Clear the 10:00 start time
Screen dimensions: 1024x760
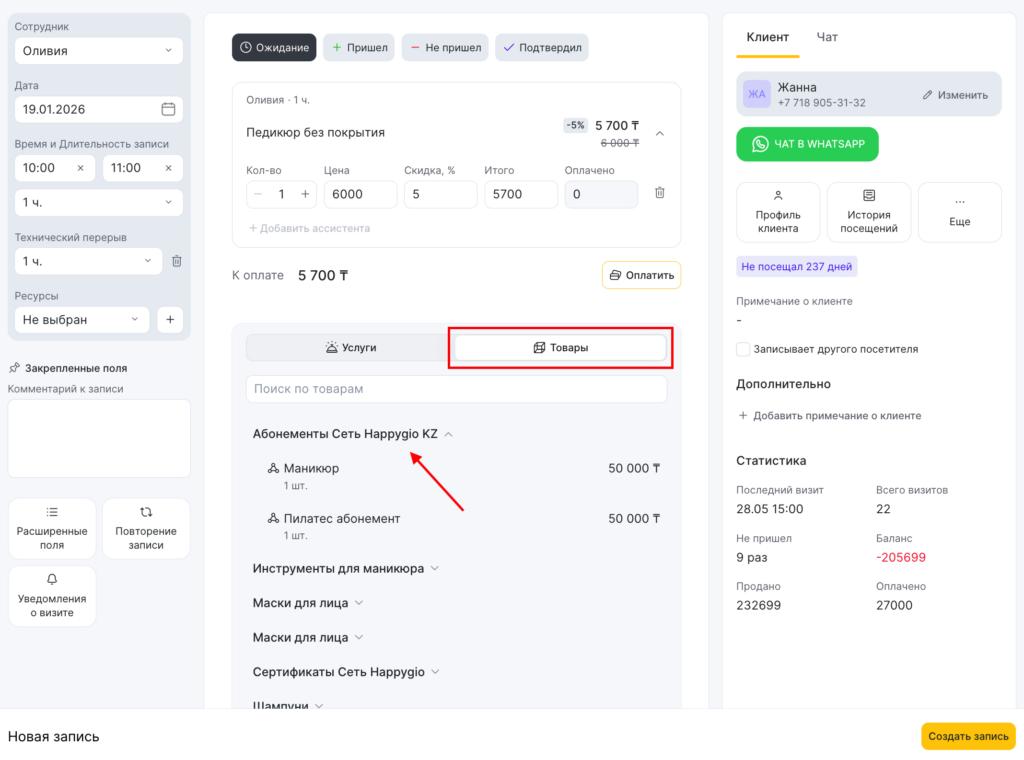(x=80, y=168)
